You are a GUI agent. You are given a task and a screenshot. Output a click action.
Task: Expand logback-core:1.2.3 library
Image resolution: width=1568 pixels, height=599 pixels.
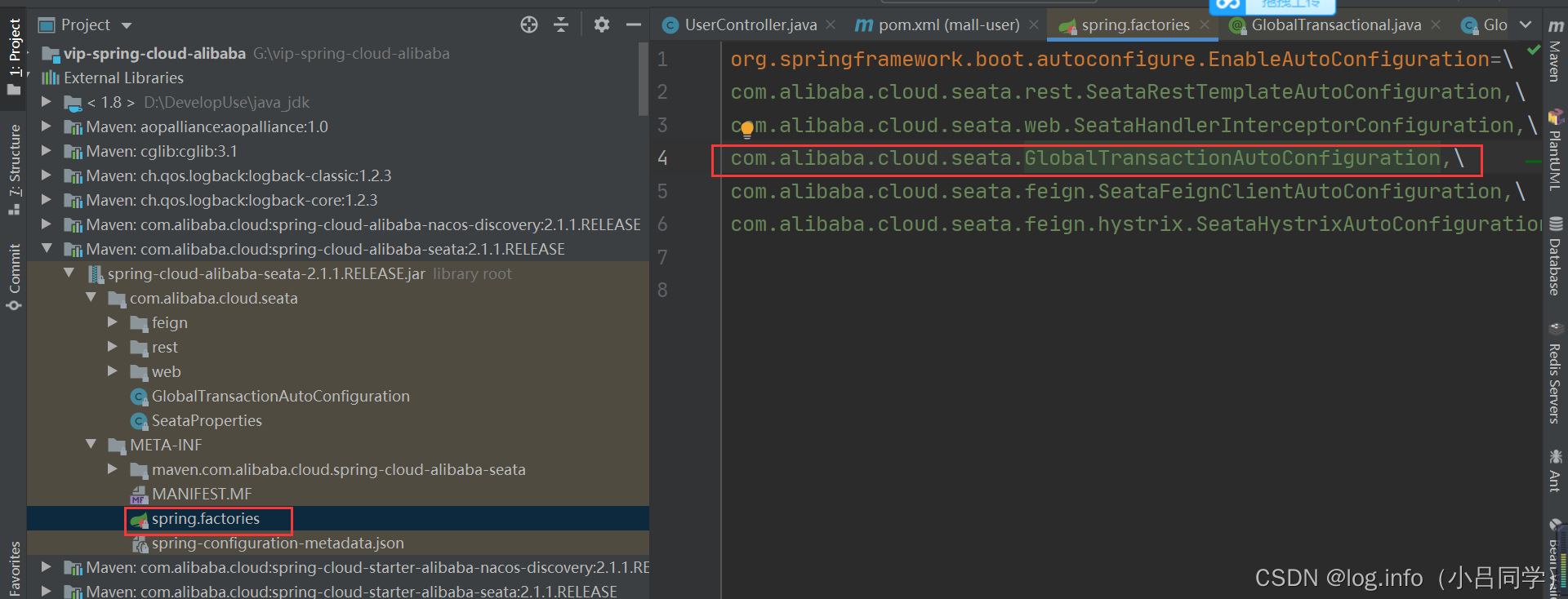tap(47, 200)
